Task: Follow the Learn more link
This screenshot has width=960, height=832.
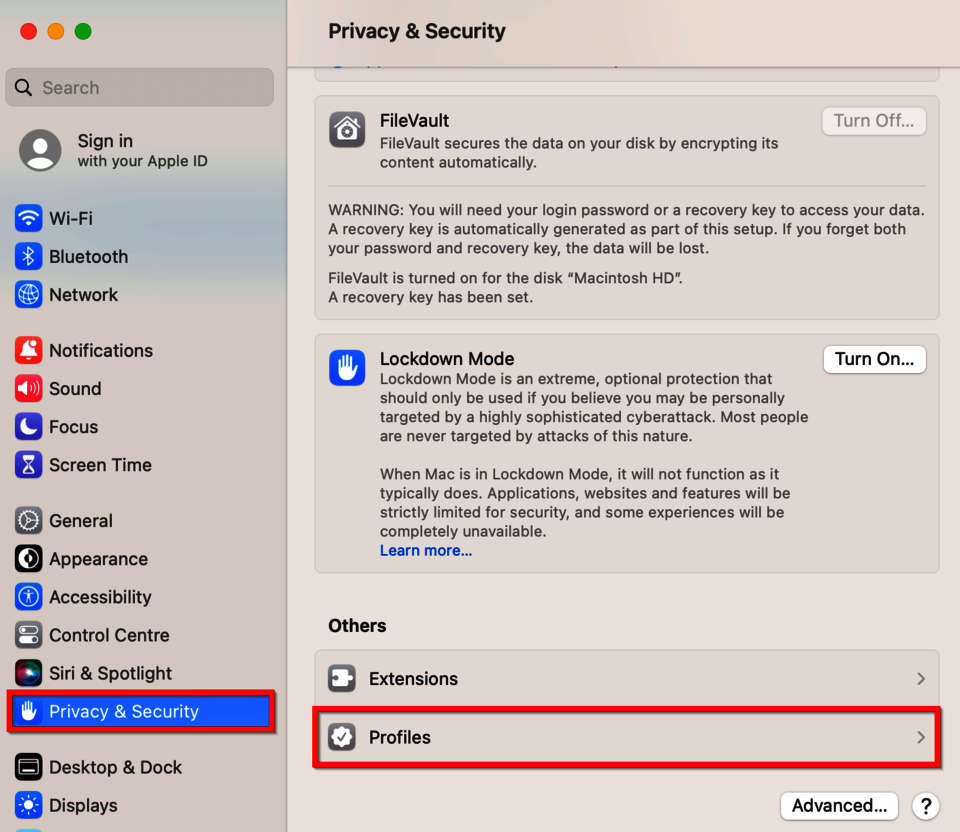Action: coord(426,551)
